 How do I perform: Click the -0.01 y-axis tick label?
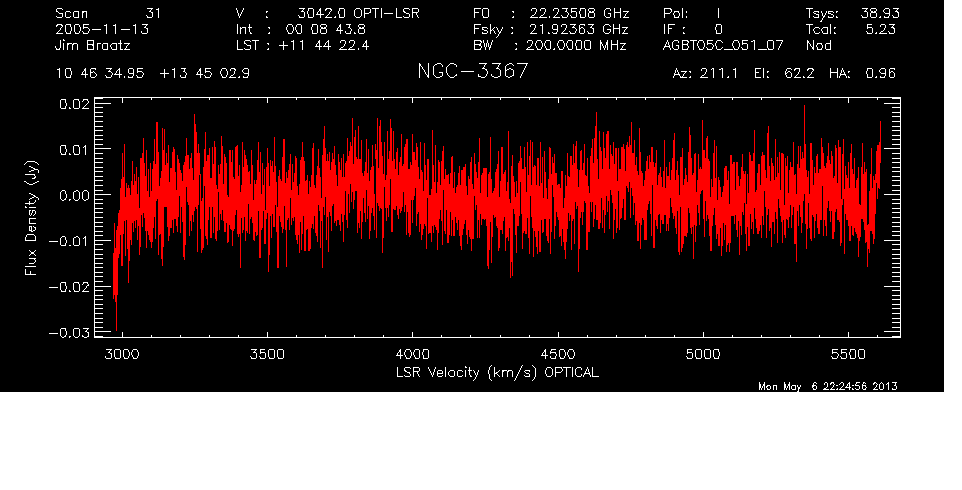(69, 241)
